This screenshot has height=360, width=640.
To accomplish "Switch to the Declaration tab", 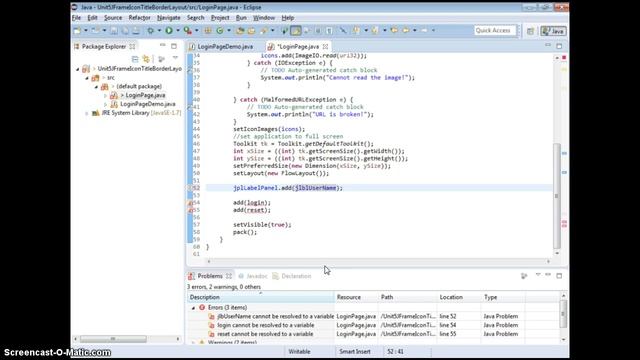I will (x=292, y=276).
